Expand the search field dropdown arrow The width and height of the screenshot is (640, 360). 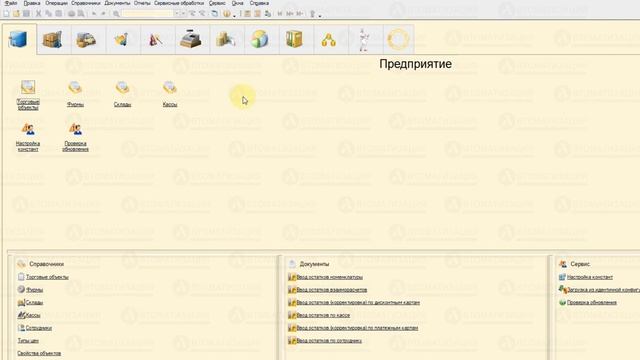click(x=177, y=13)
